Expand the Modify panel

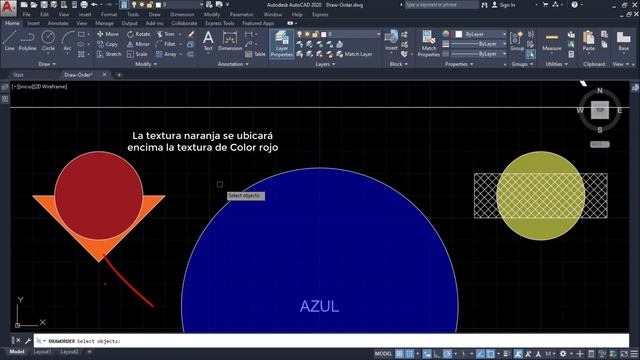tap(146, 64)
